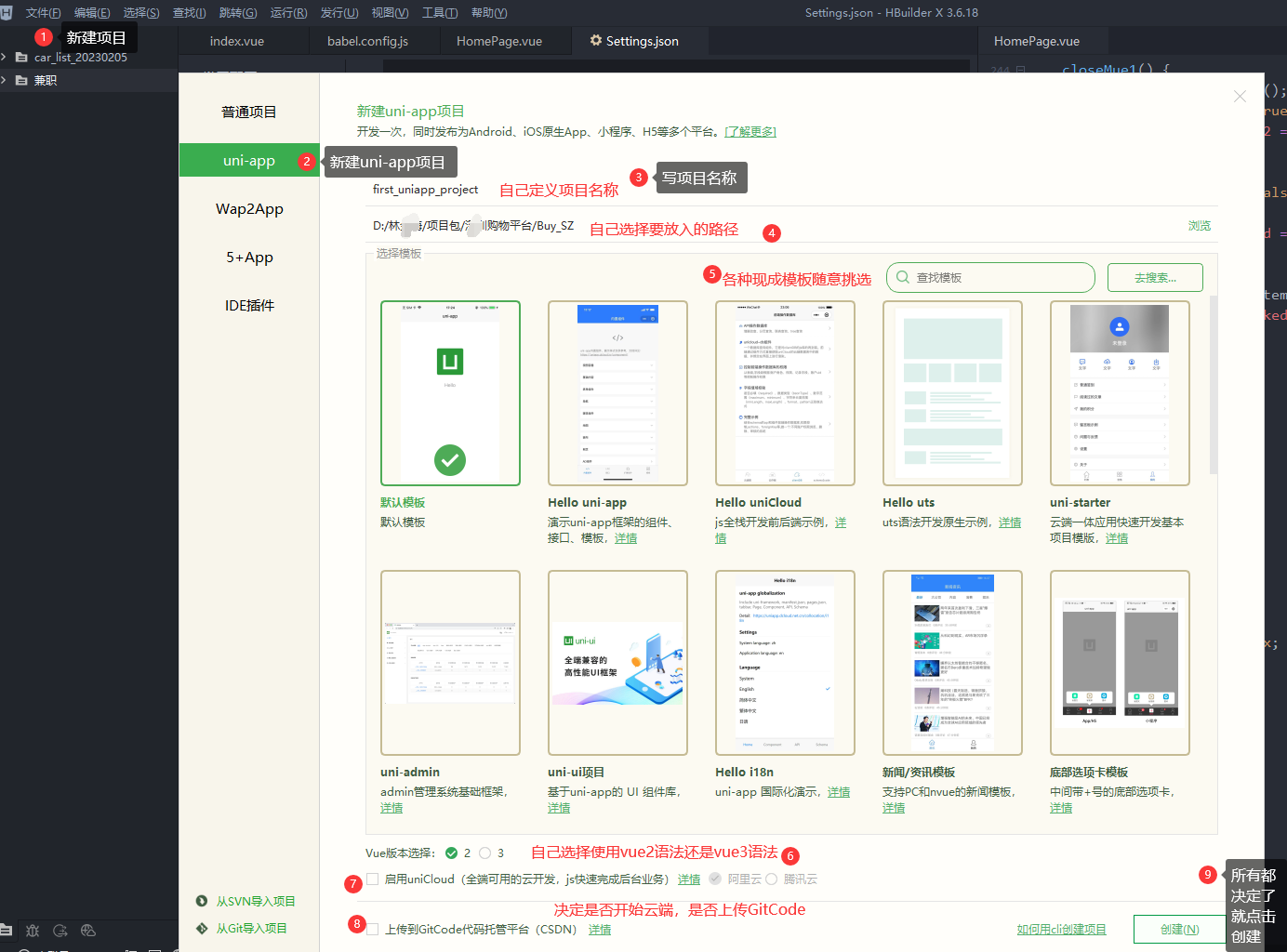Open 详情 link for uni-admin template
This screenshot has height=952, width=1287.
click(391, 807)
